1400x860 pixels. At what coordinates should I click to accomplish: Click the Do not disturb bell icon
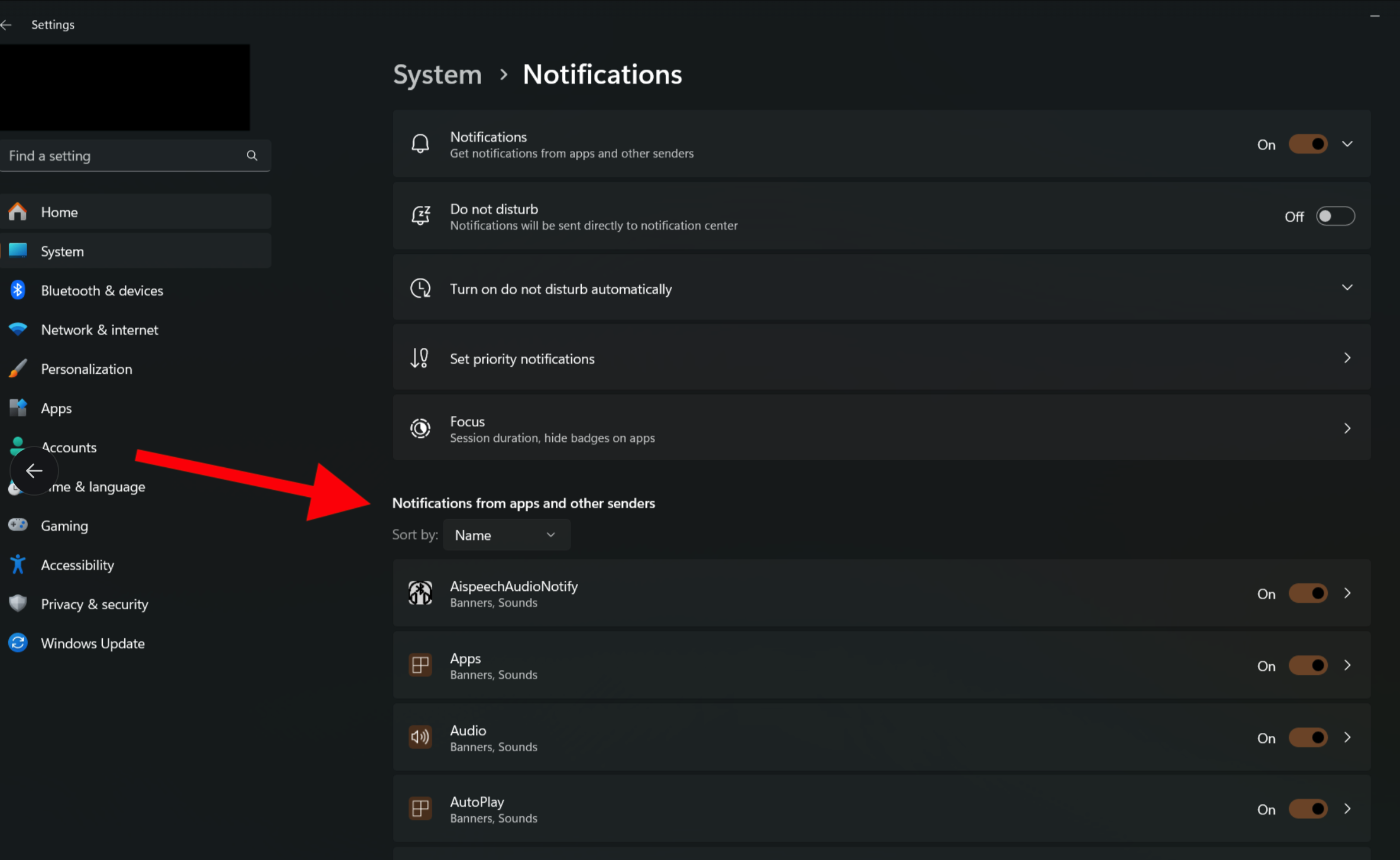coord(420,216)
